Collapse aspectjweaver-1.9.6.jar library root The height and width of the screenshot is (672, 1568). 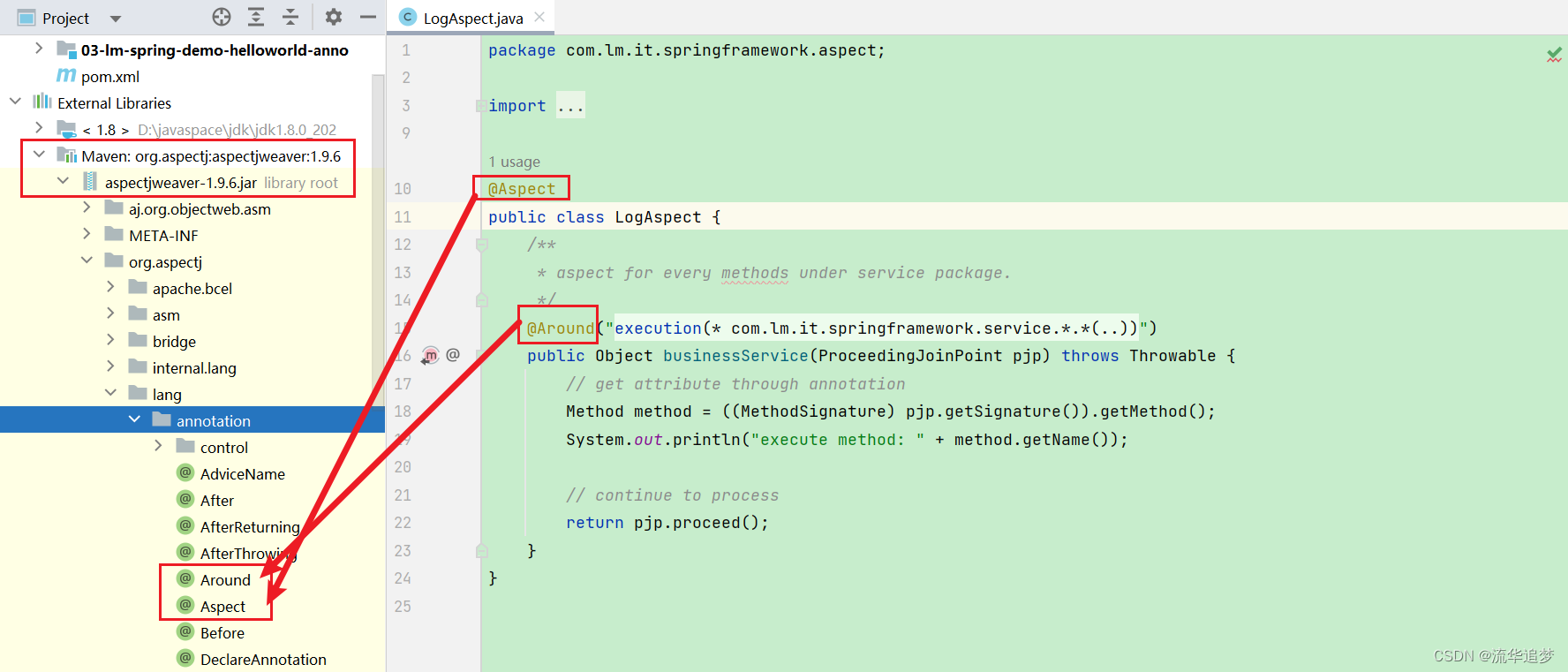(63, 181)
